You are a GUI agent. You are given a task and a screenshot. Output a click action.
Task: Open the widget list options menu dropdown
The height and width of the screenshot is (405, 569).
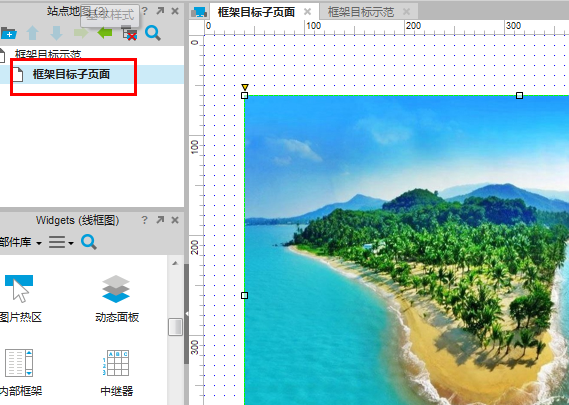[x=61, y=242]
